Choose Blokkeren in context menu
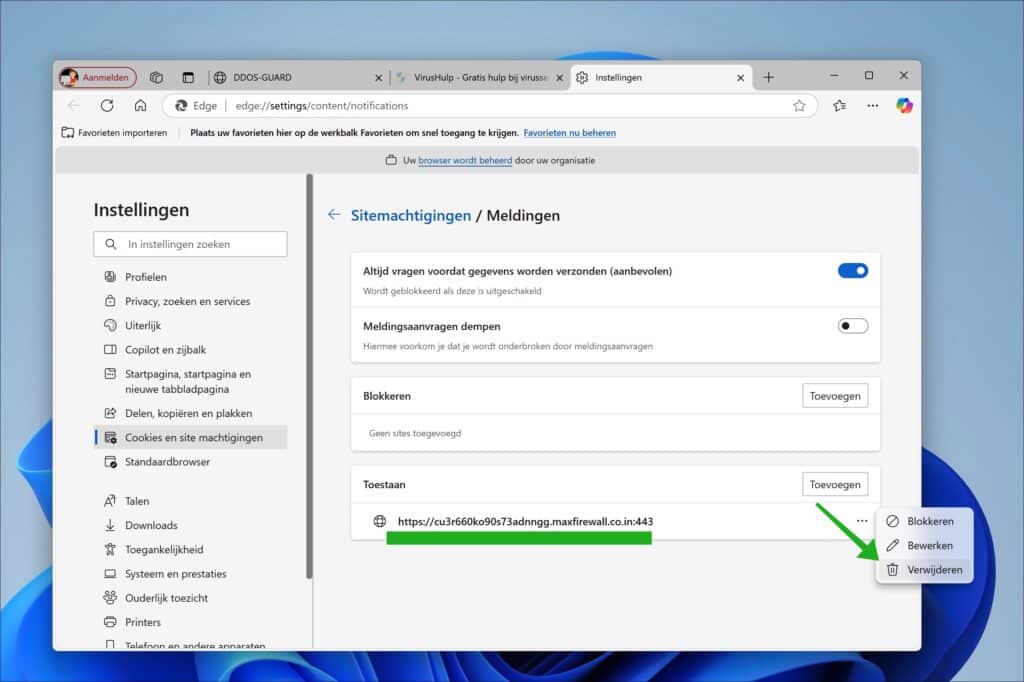The image size is (1024, 682). 924,521
